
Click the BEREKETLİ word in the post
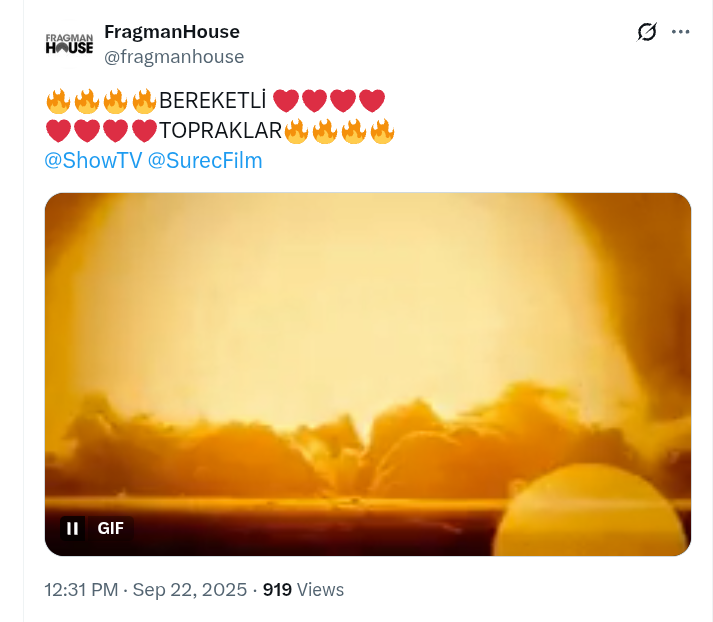pos(212,101)
